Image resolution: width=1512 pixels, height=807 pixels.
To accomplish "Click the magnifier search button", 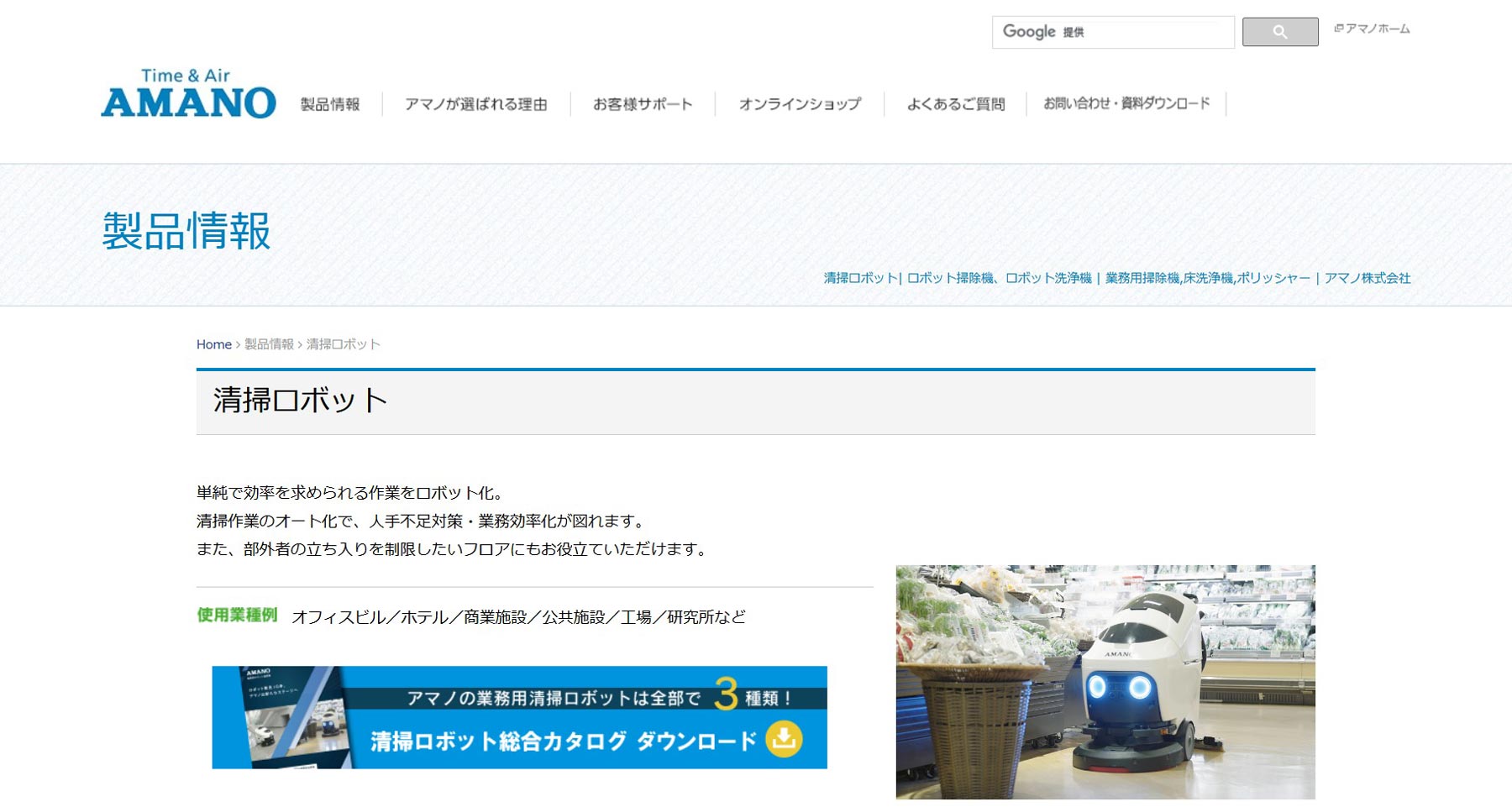I will [1280, 32].
